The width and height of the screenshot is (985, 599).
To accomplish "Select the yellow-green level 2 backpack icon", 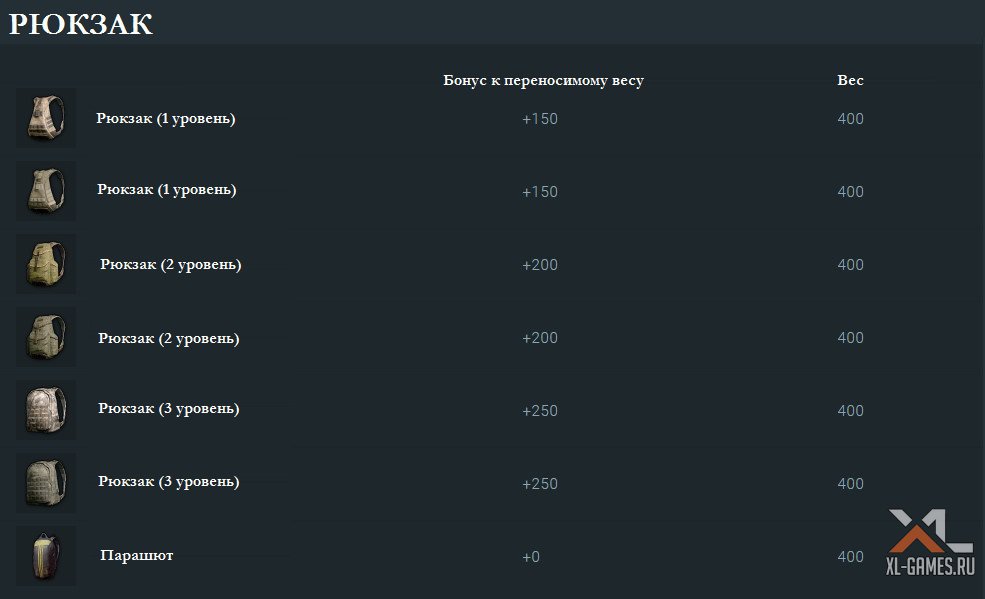I will pos(46,264).
